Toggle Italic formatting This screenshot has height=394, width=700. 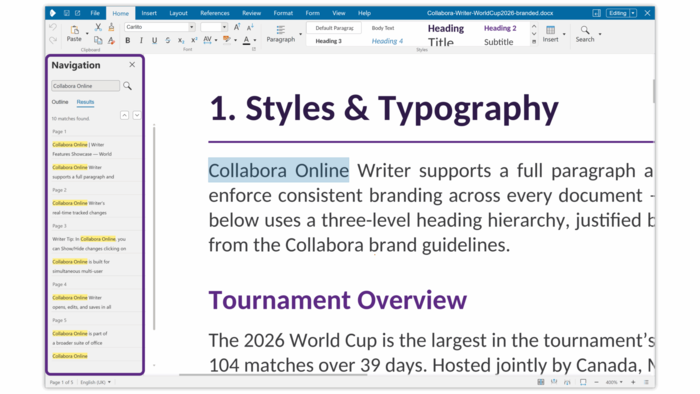tap(141, 41)
